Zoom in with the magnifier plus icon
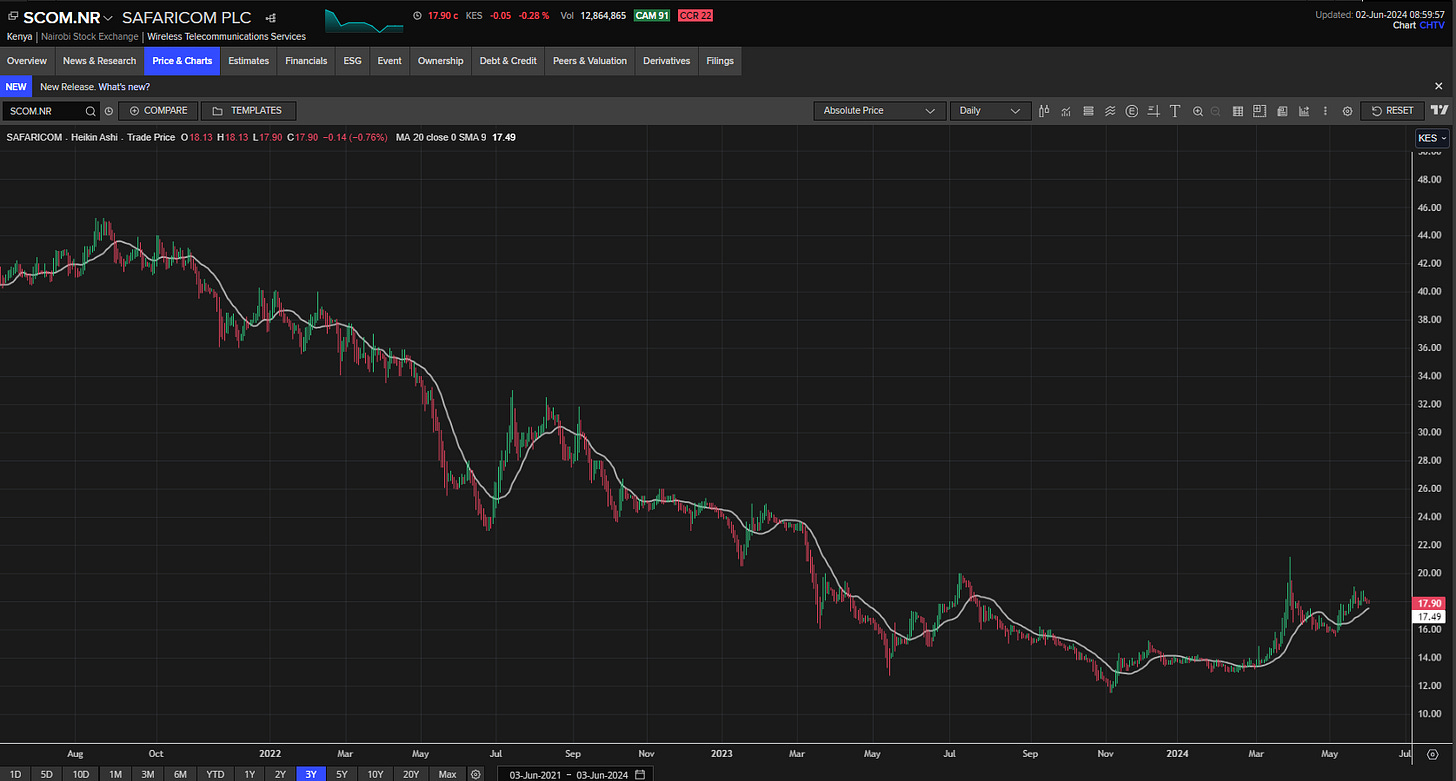This screenshot has width=1456, height=781. [1198, 111]
